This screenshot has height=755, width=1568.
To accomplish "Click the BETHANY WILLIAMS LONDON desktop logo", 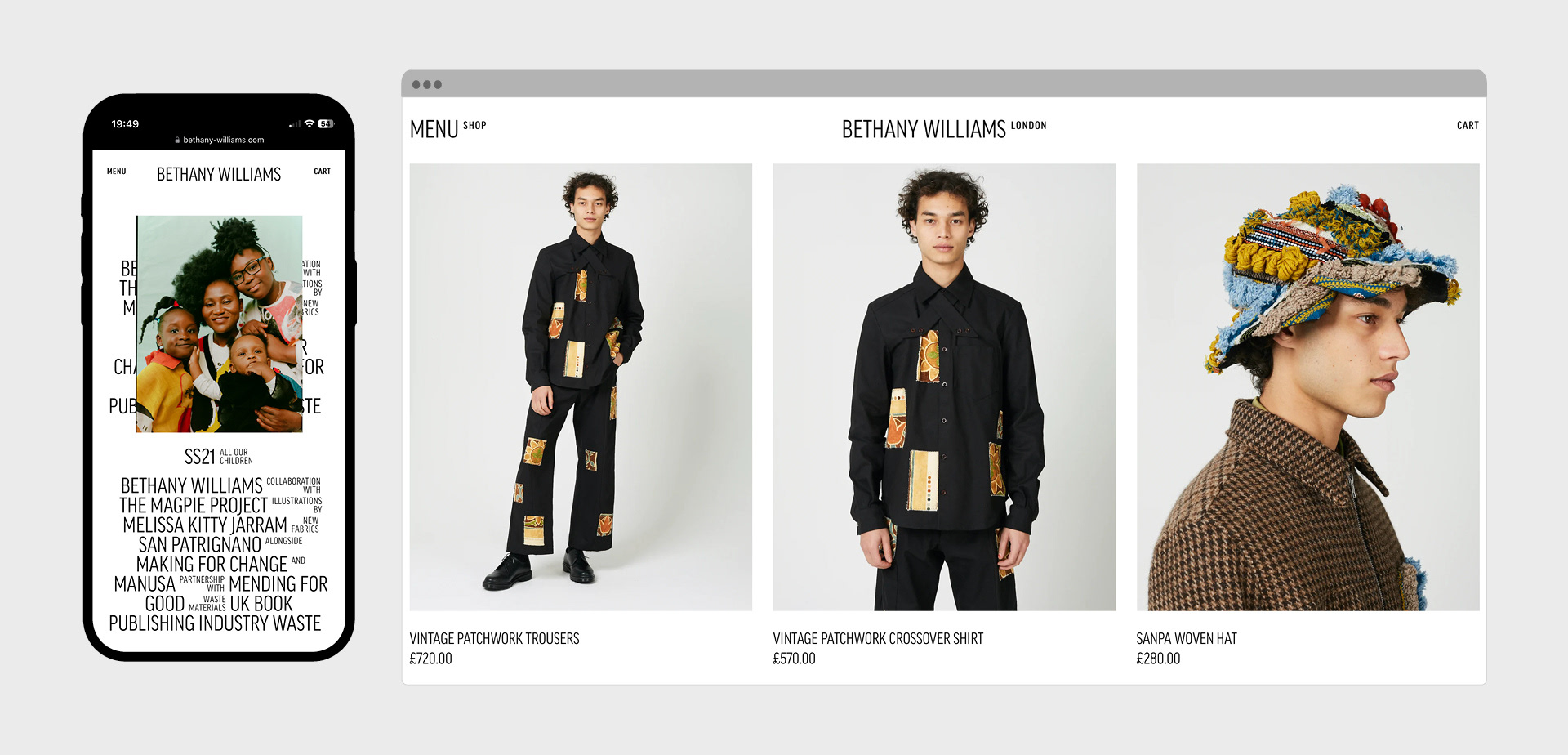I will 943,128.
